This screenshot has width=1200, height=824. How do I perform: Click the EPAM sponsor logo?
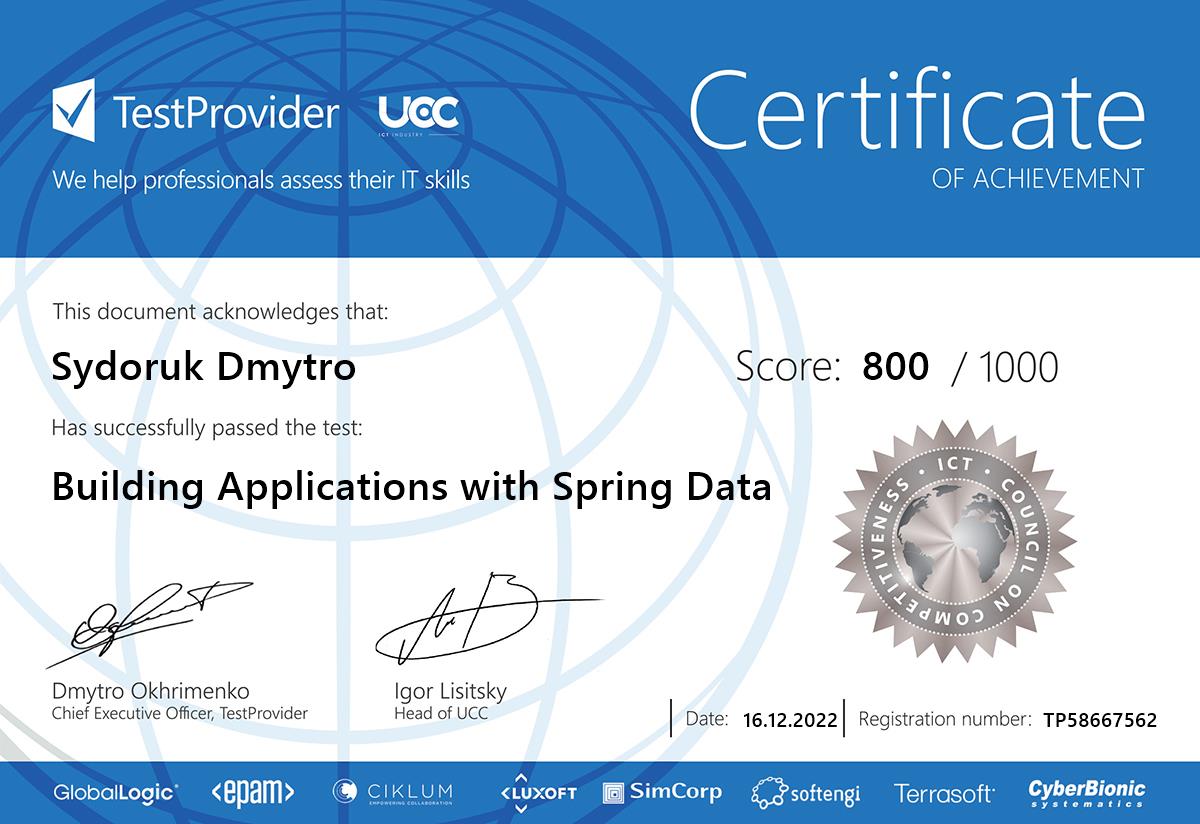pos(252,793)
